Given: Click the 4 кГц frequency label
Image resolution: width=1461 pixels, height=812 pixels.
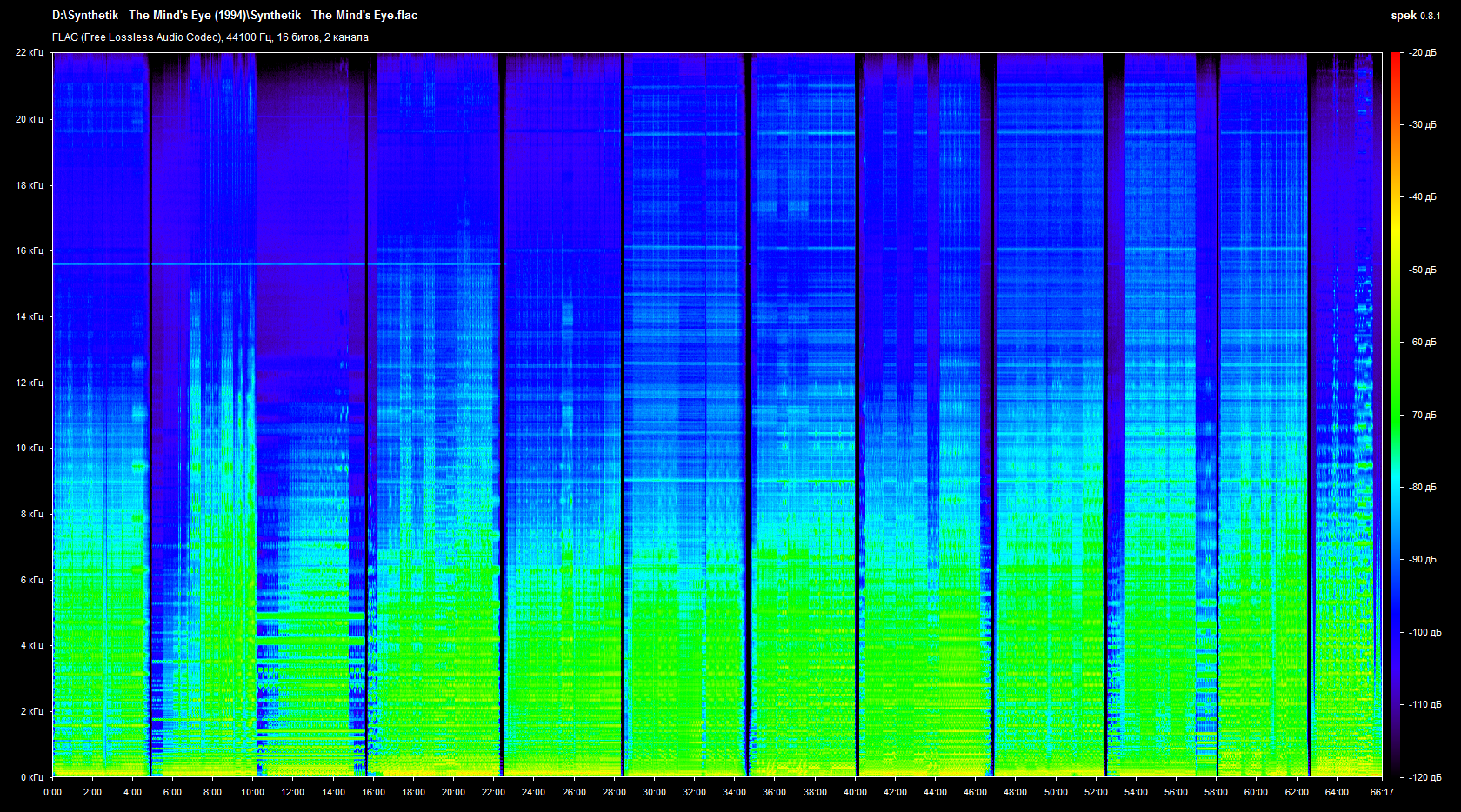Looking at the screenshot, I should [32, 645].
